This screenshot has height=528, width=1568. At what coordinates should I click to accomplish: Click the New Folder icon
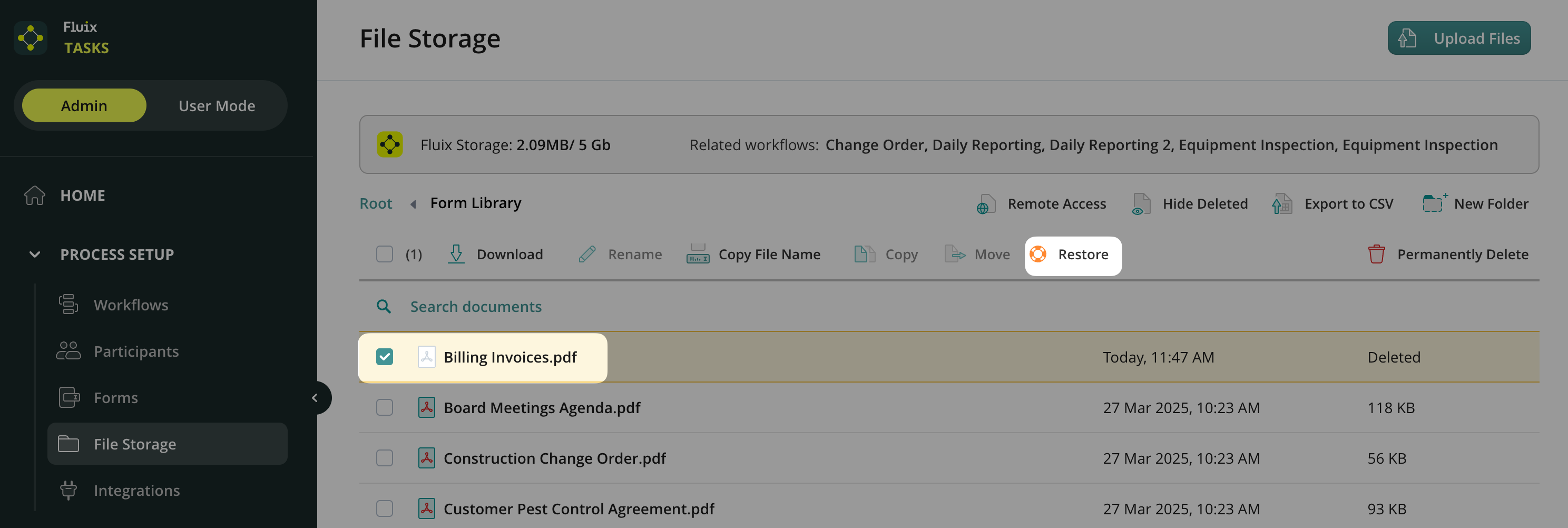pos(1434,203)
